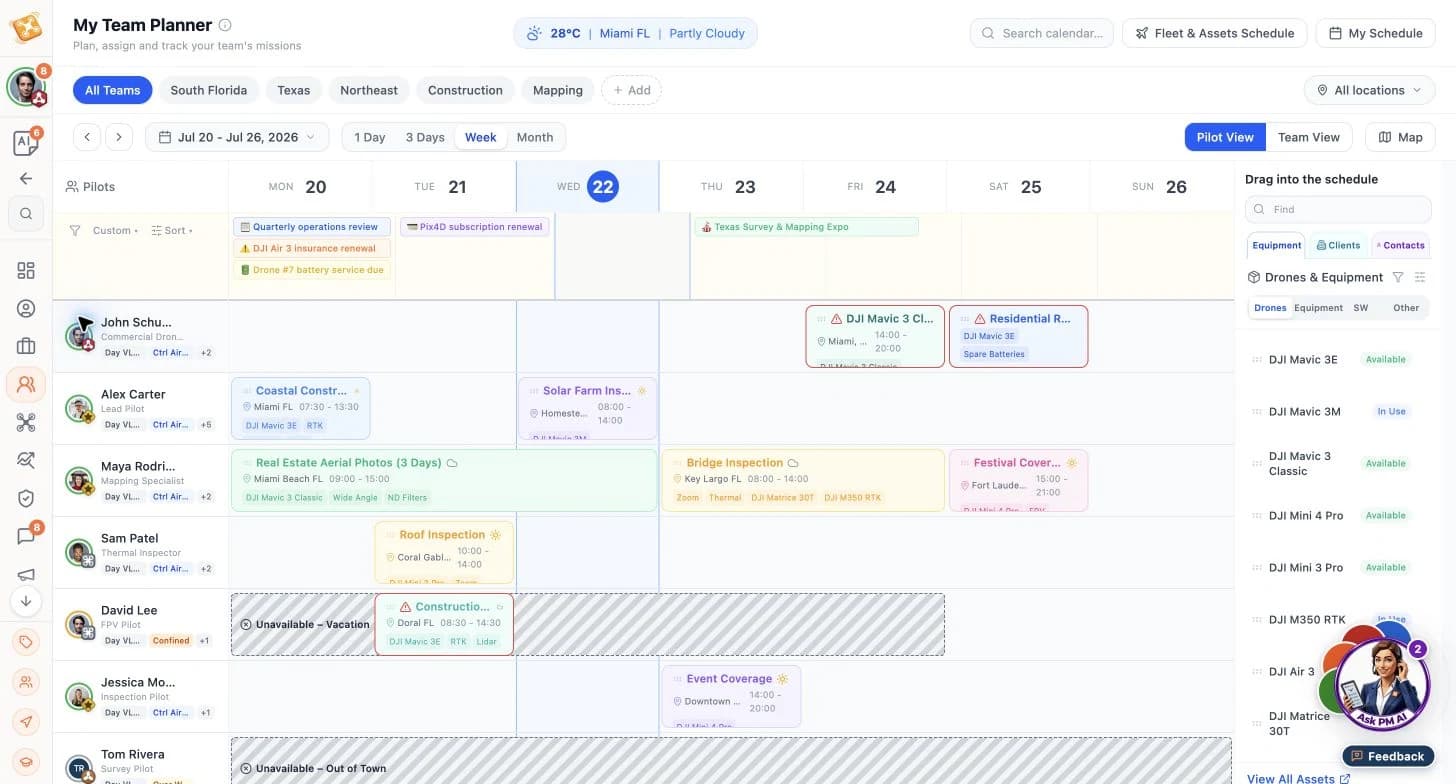Expand Alex Carter's +5 certification tags
The width and height of the screenshot is (1456, 784).
(x=206, y=424)
